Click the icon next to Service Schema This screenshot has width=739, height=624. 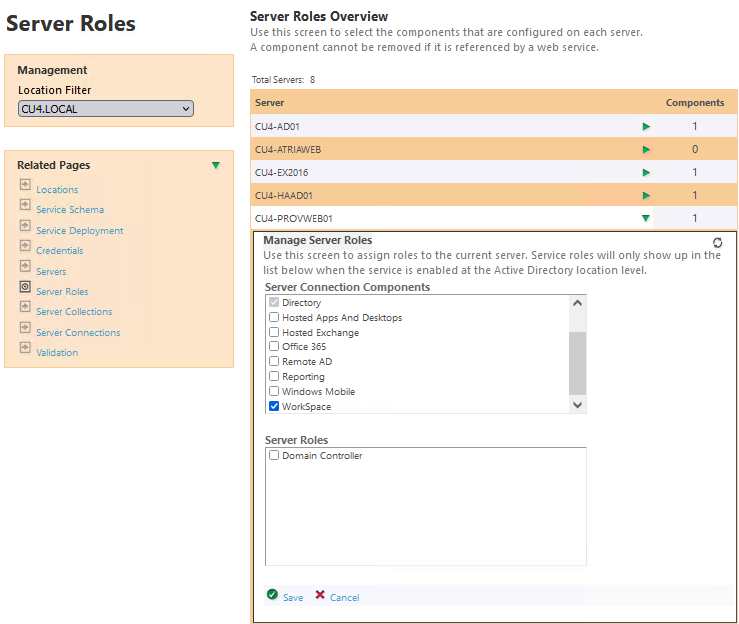click(x=25, y=205)
